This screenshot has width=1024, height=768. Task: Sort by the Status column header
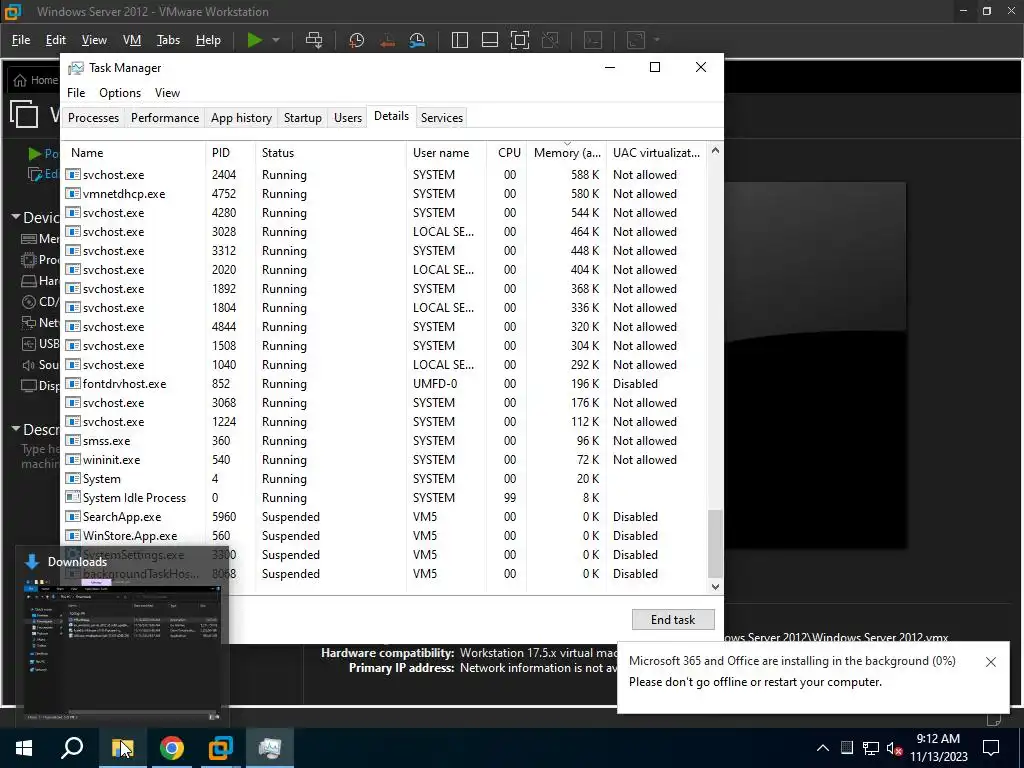[x=331, y=153]
